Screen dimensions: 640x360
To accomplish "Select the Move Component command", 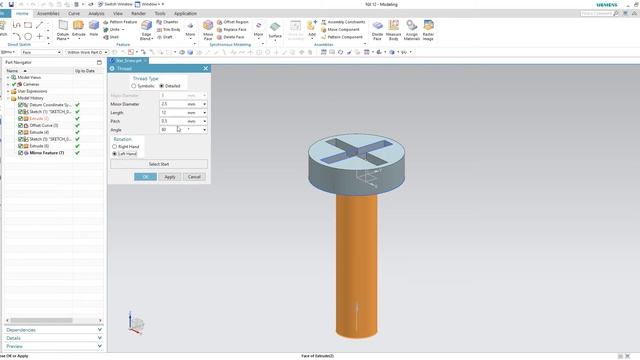I will pyautogui.click(x=340, y=29).
